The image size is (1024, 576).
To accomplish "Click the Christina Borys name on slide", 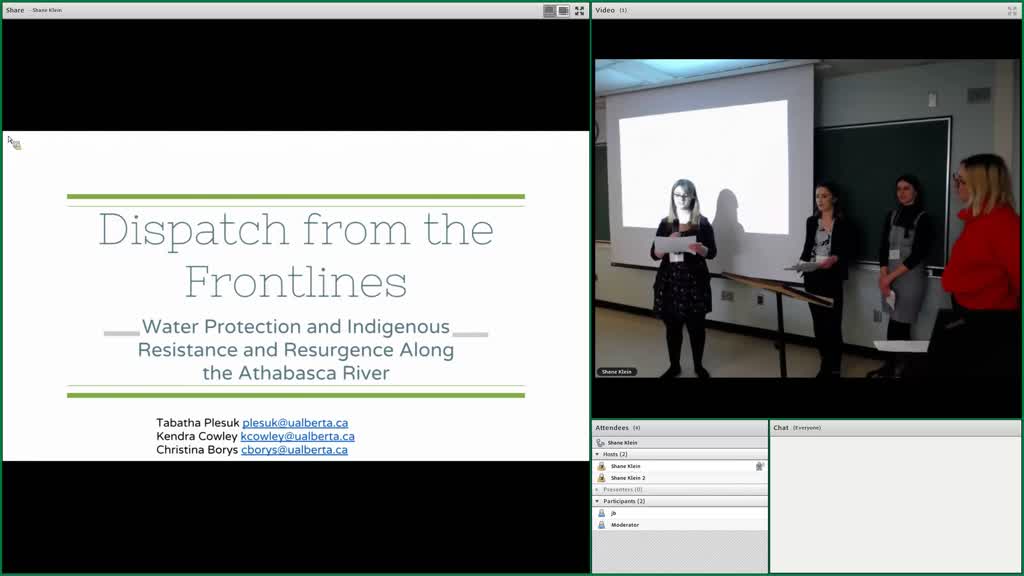I will pyautogui.click(x=197, y=450).
